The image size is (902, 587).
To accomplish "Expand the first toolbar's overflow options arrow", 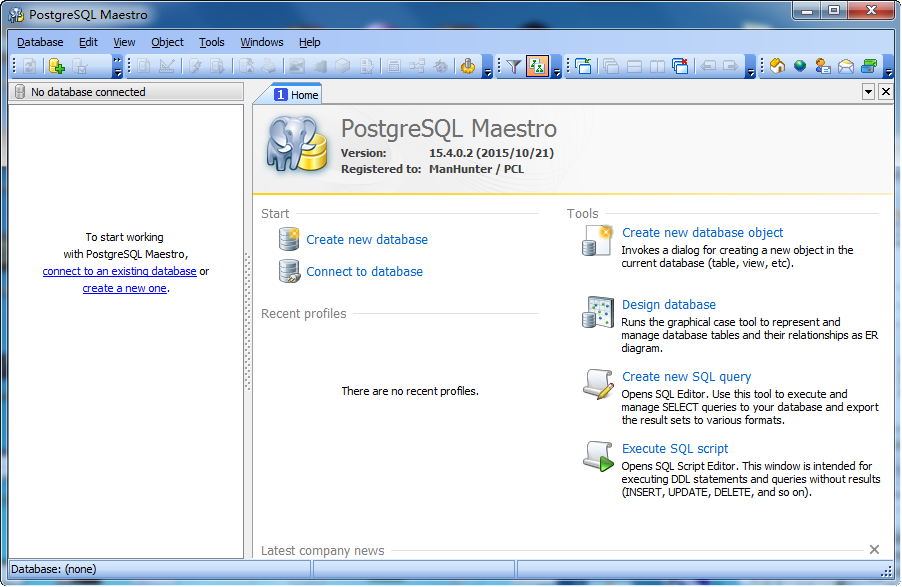I will [x=117, y=66].
